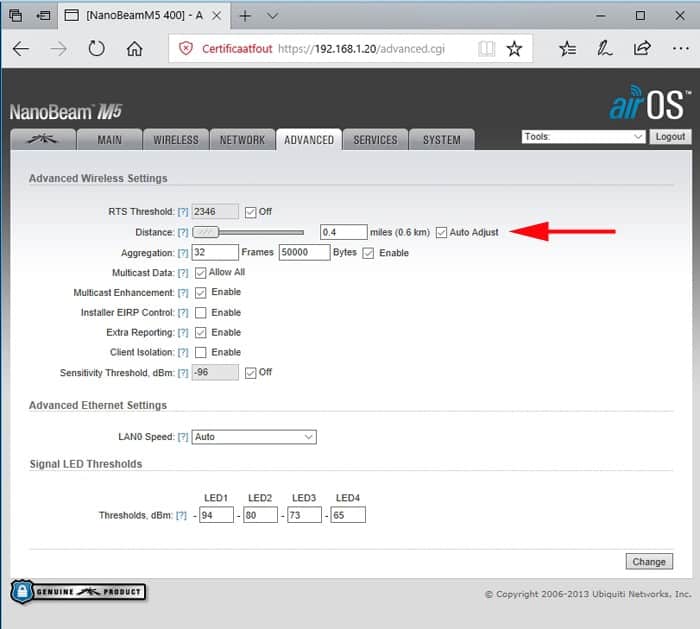Screen dimensions: 700x629
Task: Open the Ubiquiti logo airMAX tab
Action: pyautogui.click(x=42, y=140)
